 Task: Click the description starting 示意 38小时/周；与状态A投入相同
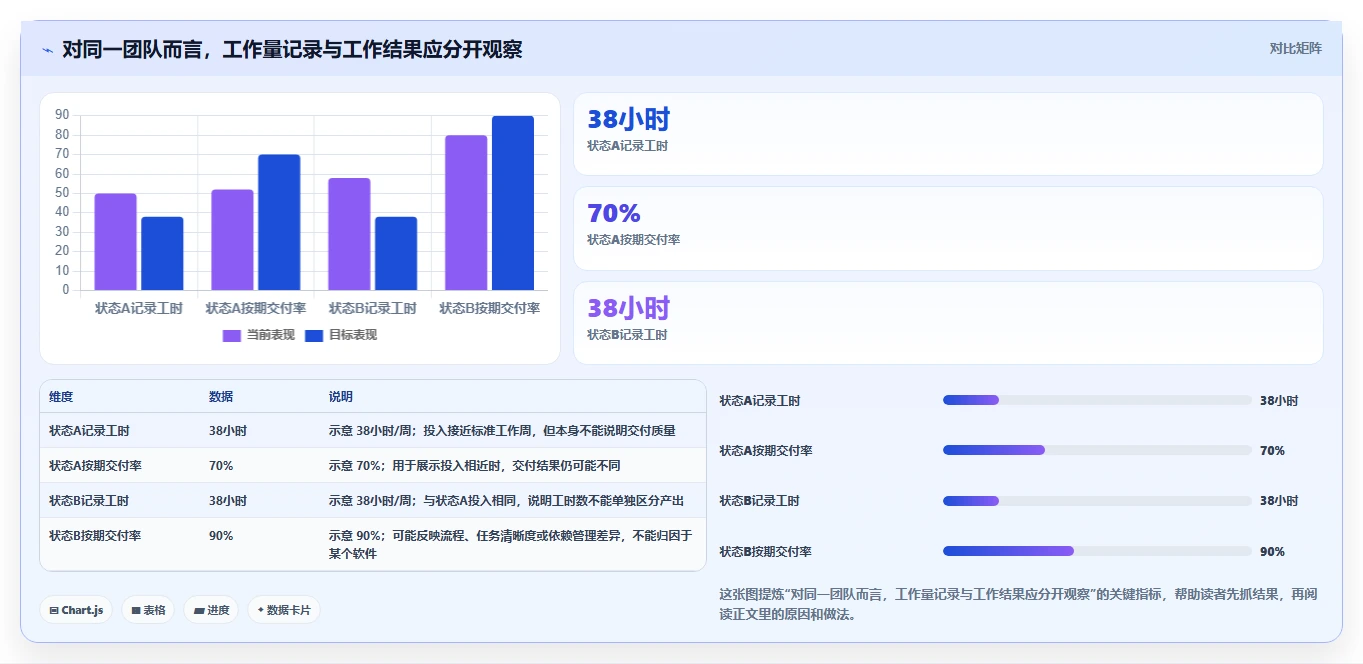pyautogui.click(x=507, y=501)
